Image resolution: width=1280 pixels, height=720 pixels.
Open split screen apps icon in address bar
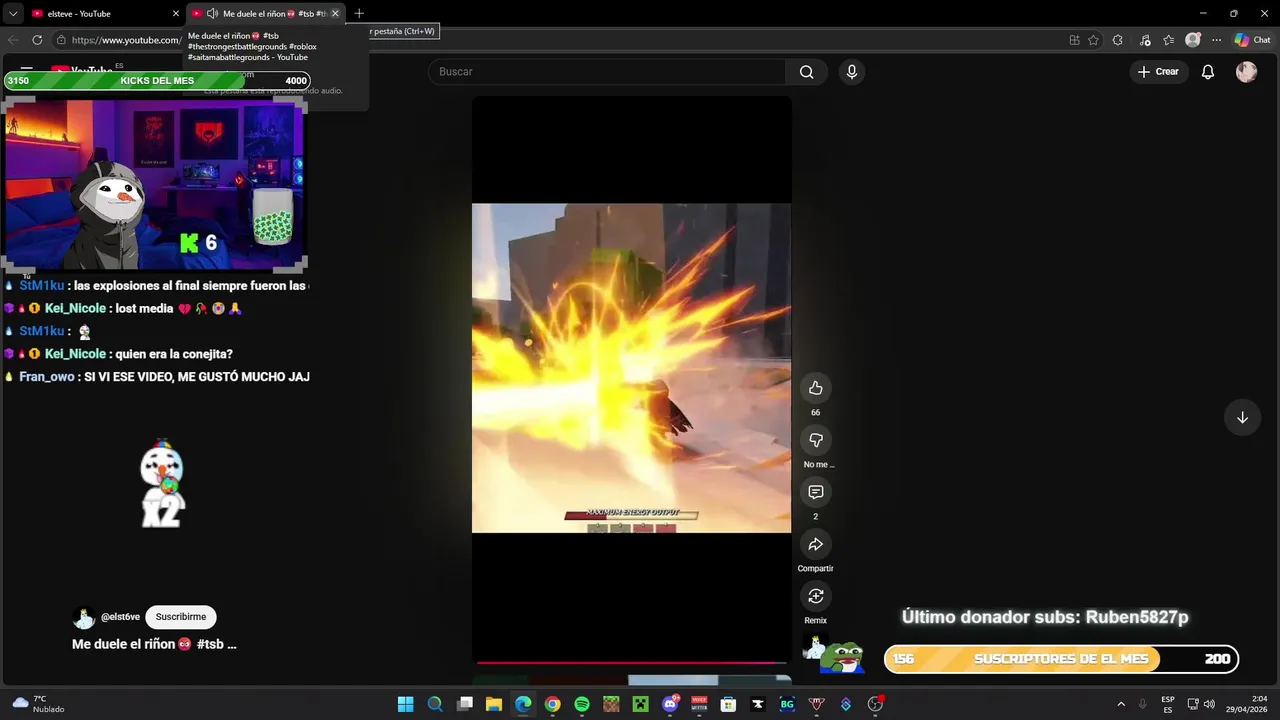pyautogui.click(x=1074, y=40)
